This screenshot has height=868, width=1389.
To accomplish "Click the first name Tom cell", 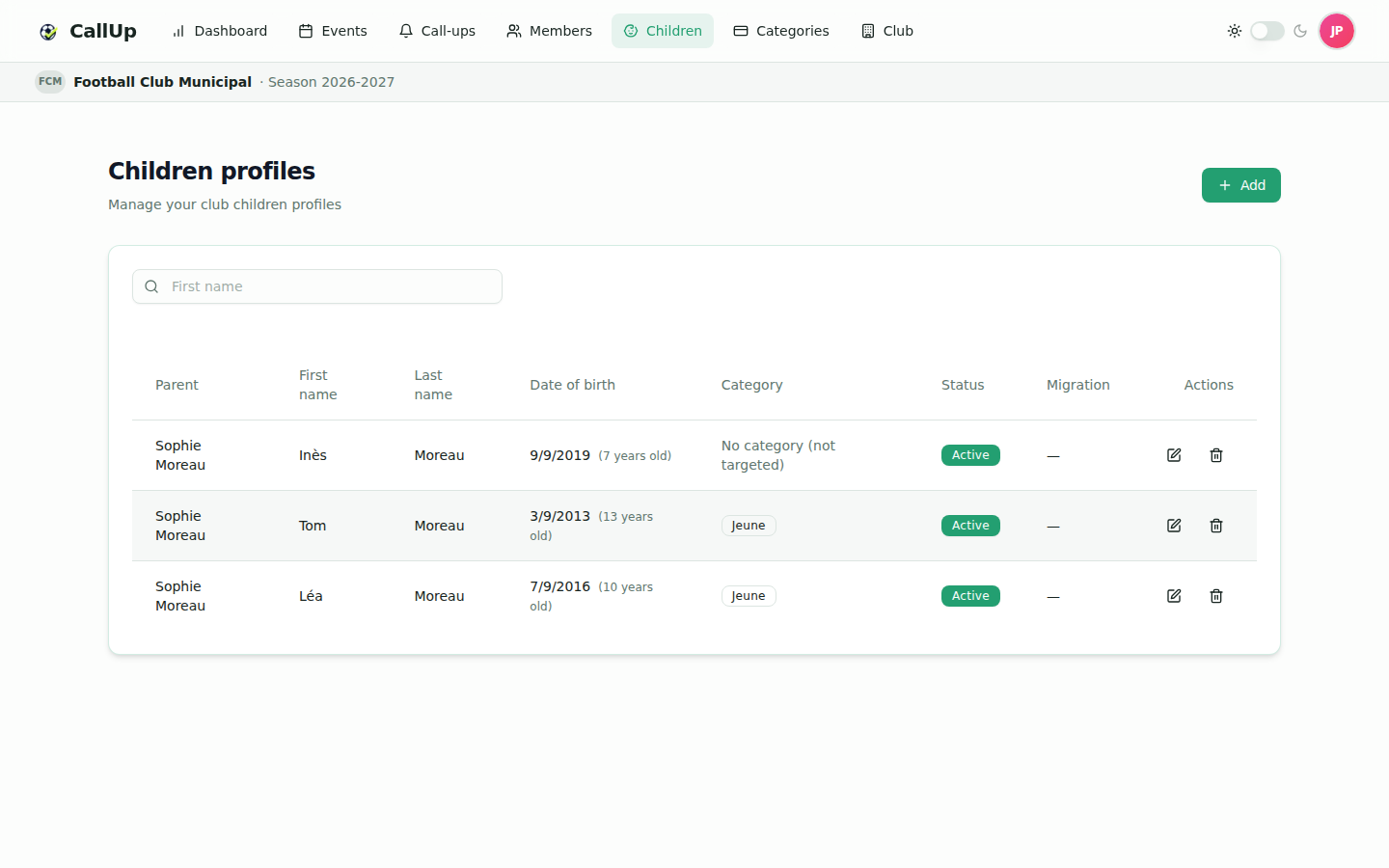I will point(313,526).
